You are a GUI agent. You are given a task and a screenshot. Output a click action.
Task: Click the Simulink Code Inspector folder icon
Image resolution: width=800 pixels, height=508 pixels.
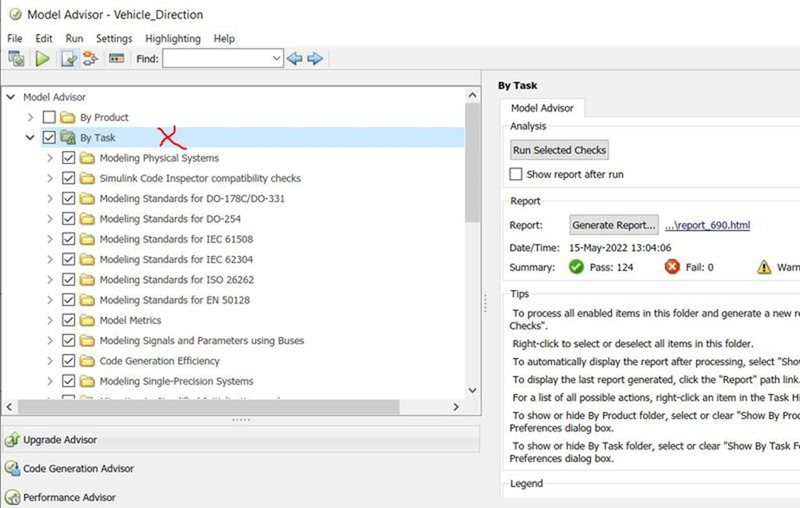pos(87,179)
